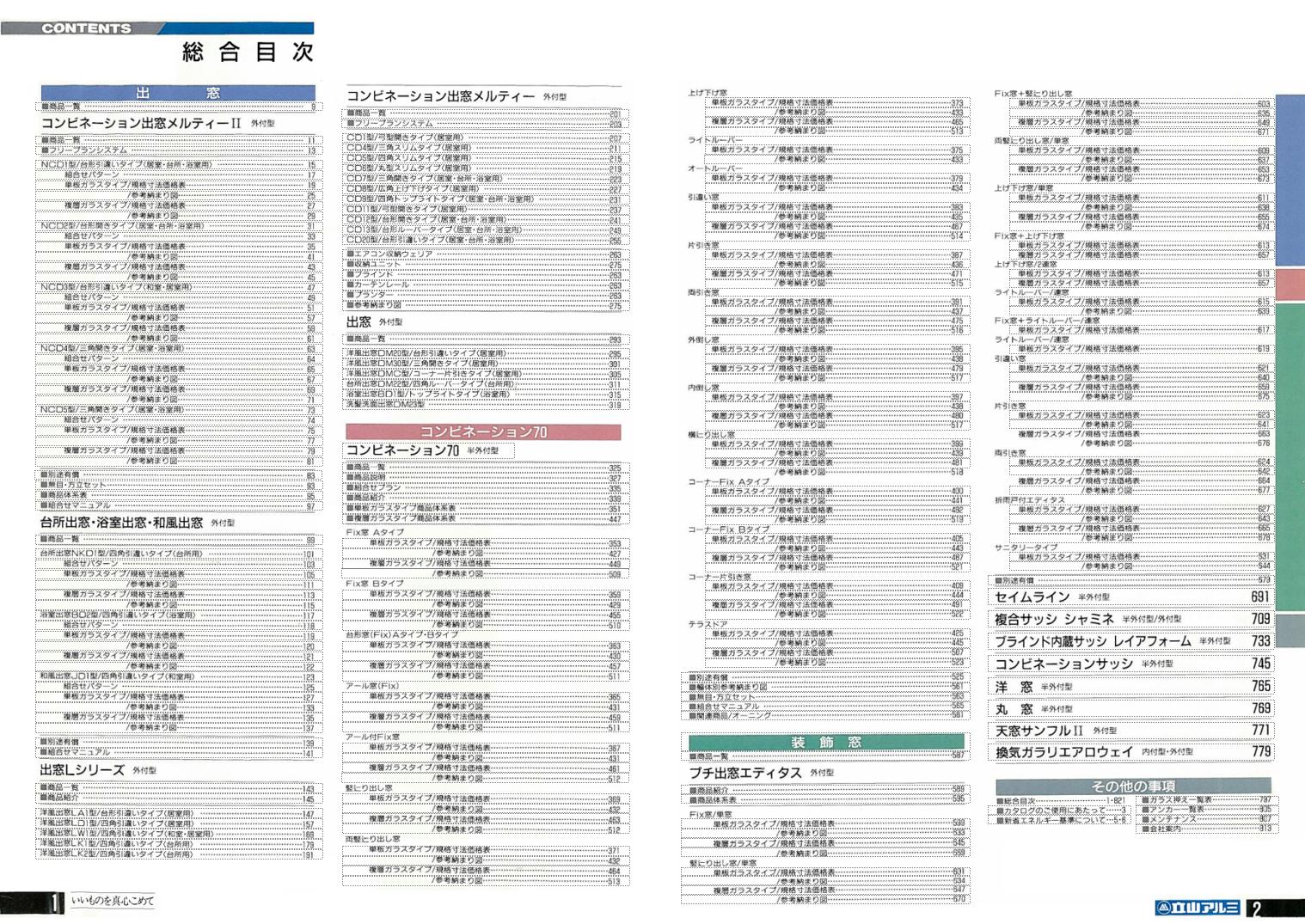1305x924 pixels.
Task: Click the コーナーFix Bタイプ subheading
Action: [728, 529]
